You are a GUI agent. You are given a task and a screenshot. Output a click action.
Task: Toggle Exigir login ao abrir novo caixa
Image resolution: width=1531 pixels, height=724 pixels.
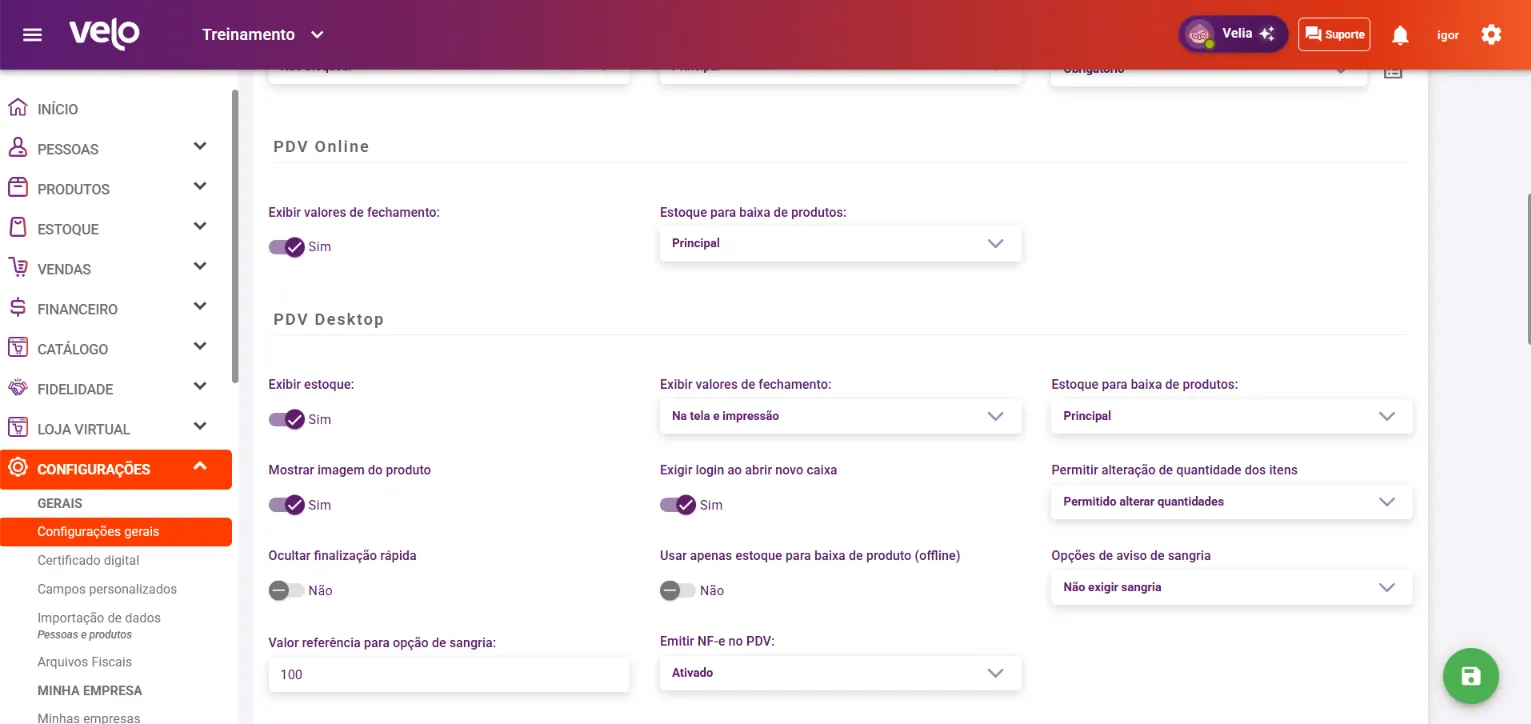click(x=678, y=505)
